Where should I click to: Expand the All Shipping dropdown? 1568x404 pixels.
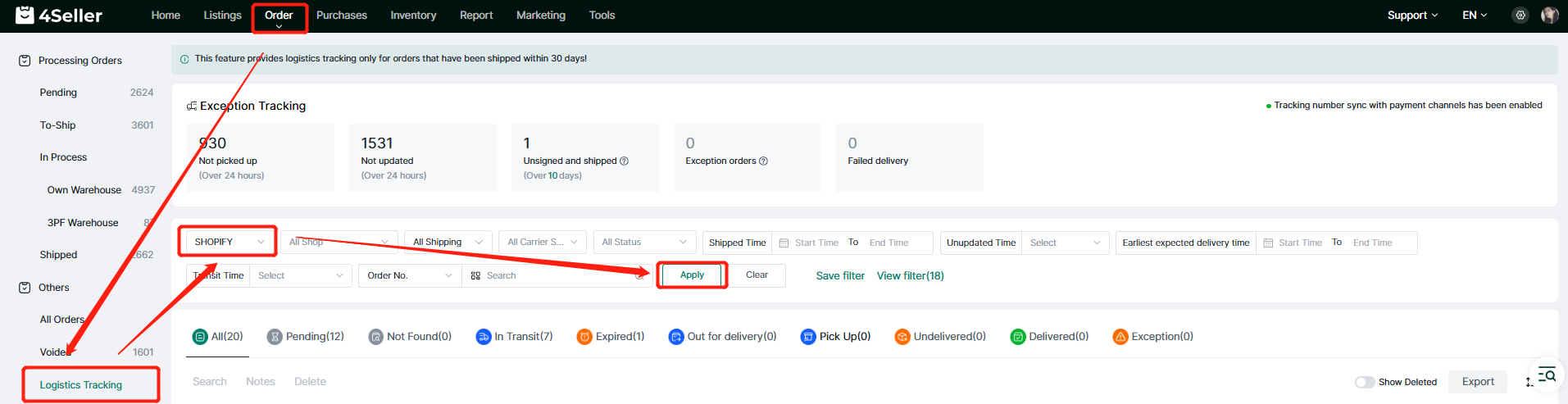447,243
